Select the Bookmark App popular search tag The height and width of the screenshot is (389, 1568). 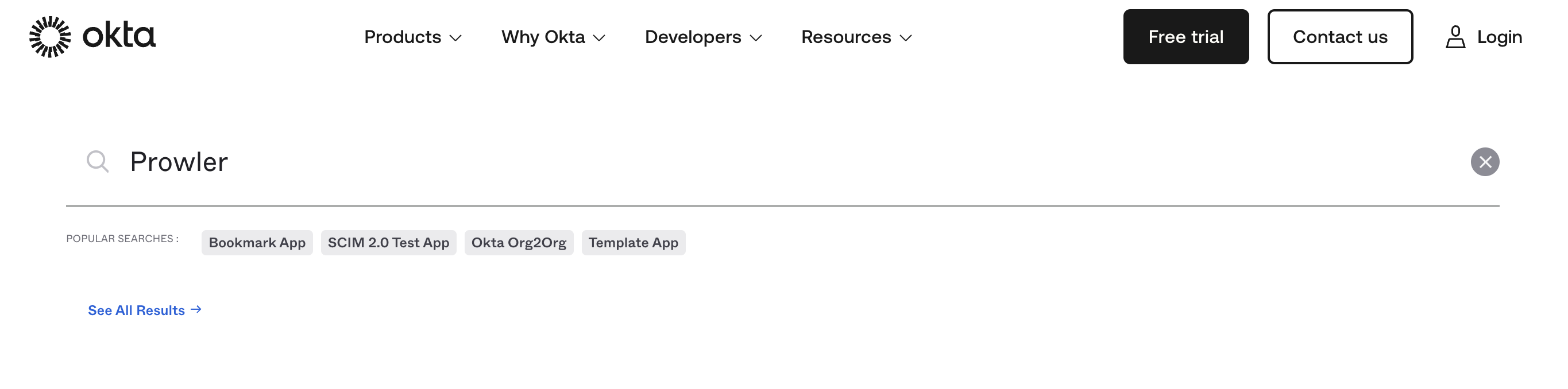pos(257,242)
